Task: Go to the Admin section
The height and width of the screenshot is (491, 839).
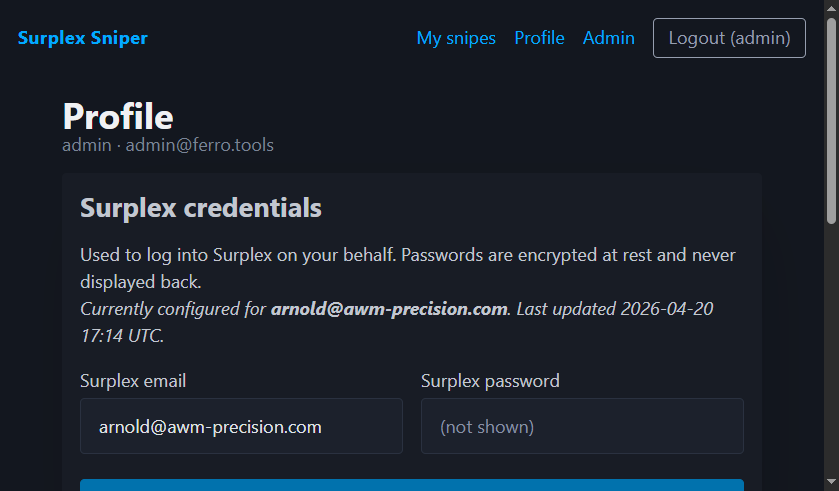Action: pos(608,38)
